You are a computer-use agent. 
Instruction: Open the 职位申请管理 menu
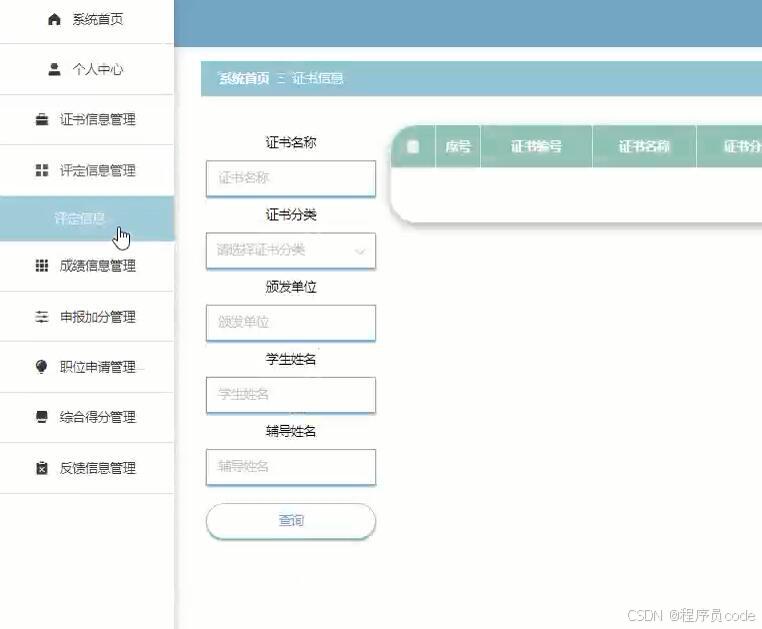pyautogui.click(x=87, y=367)
